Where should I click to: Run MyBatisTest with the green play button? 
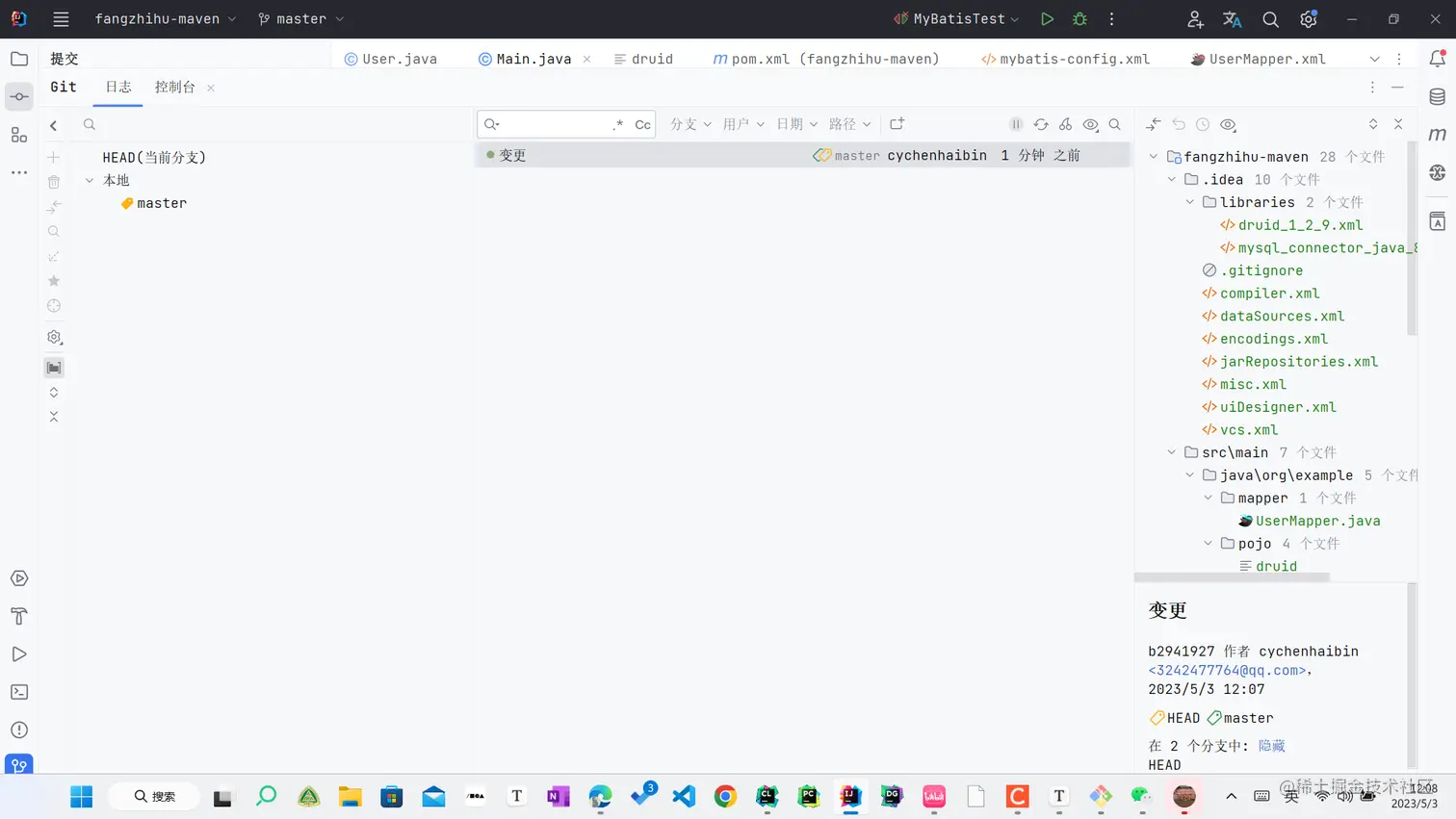tap(1047, 18)
